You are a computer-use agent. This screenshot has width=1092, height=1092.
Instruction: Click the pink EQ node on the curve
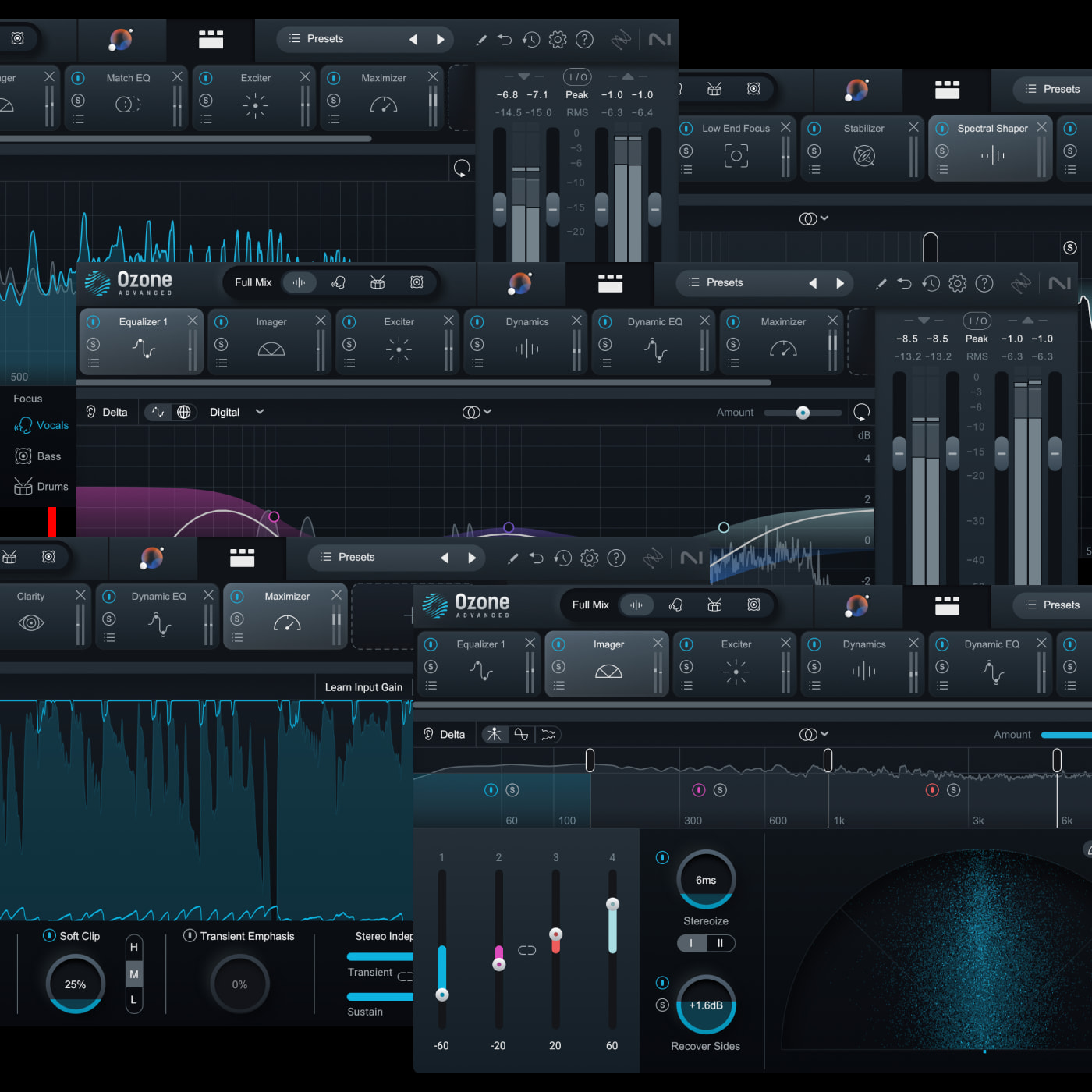click(x=274, y=516)
